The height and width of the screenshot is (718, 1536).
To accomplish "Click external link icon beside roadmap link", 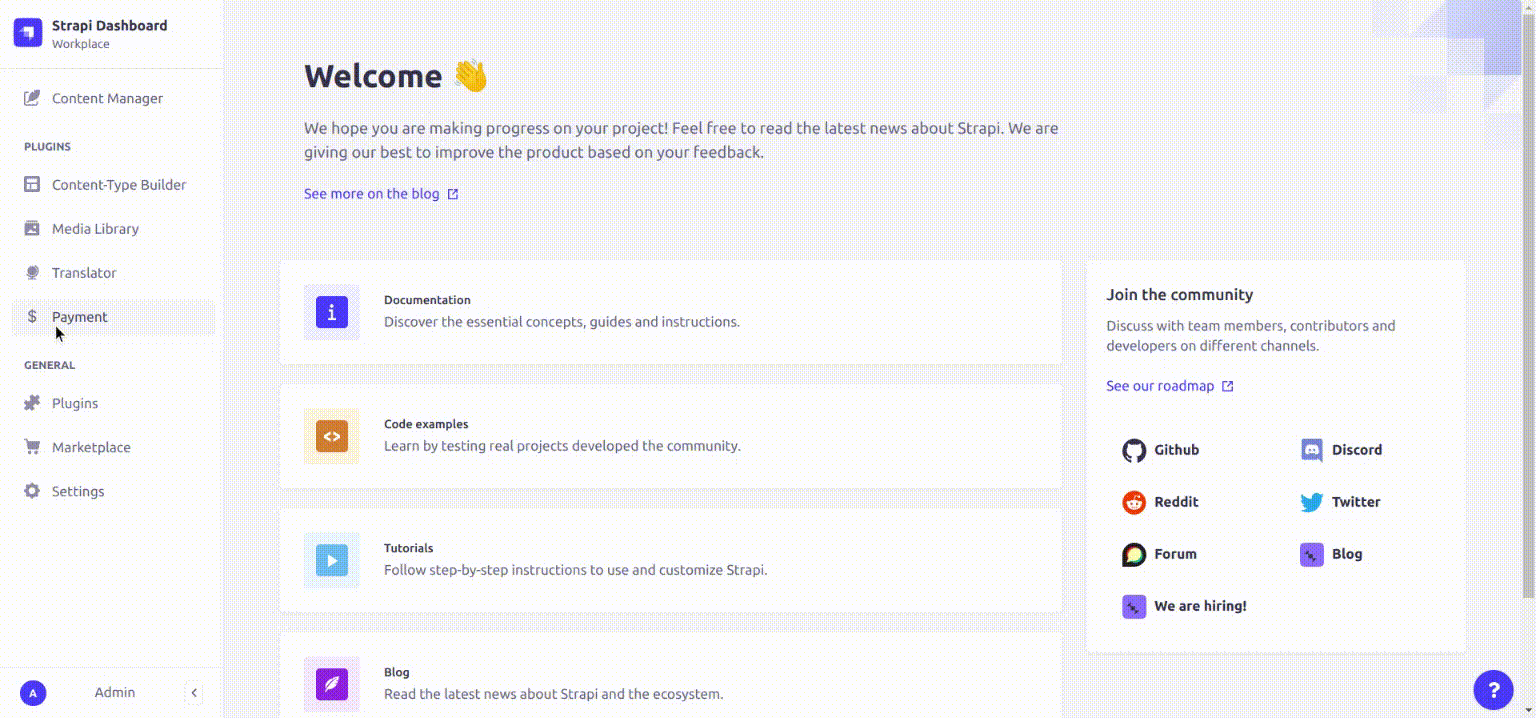I will tap(1228, 386).
